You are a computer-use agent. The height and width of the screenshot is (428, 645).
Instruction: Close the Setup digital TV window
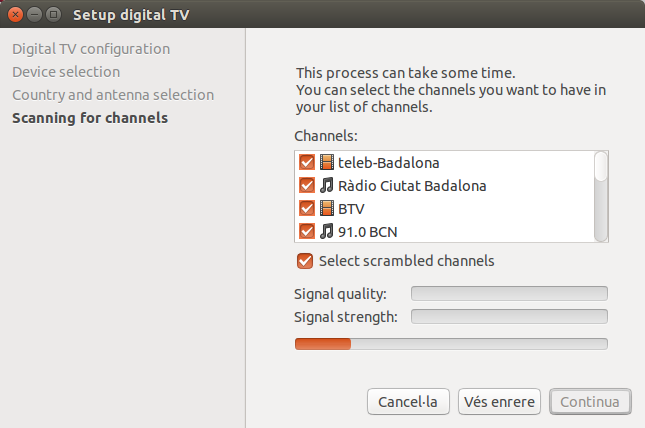pos(14,14)
